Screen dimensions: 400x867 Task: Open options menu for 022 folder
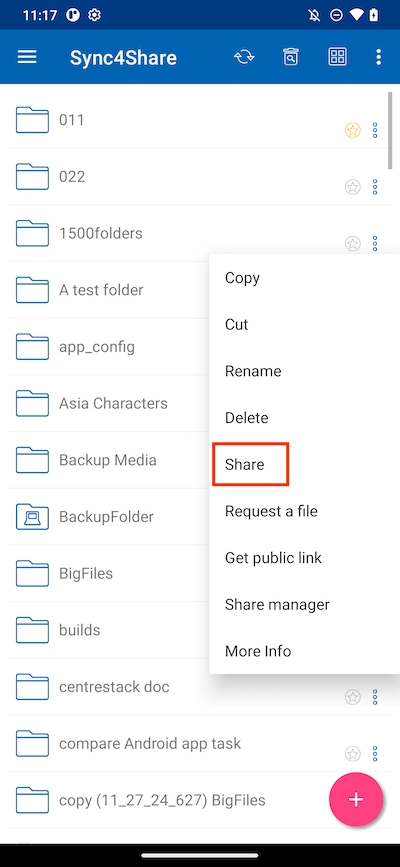(x=375, y=187)
